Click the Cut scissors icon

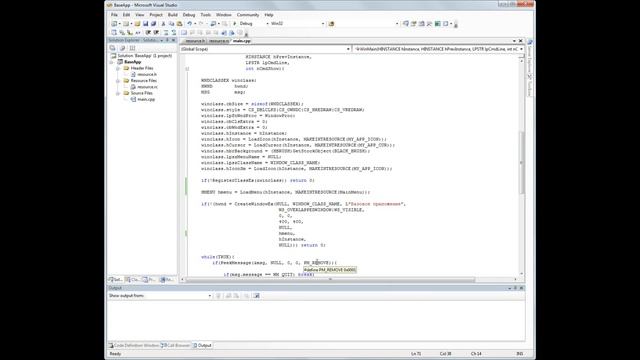(164, 24)
